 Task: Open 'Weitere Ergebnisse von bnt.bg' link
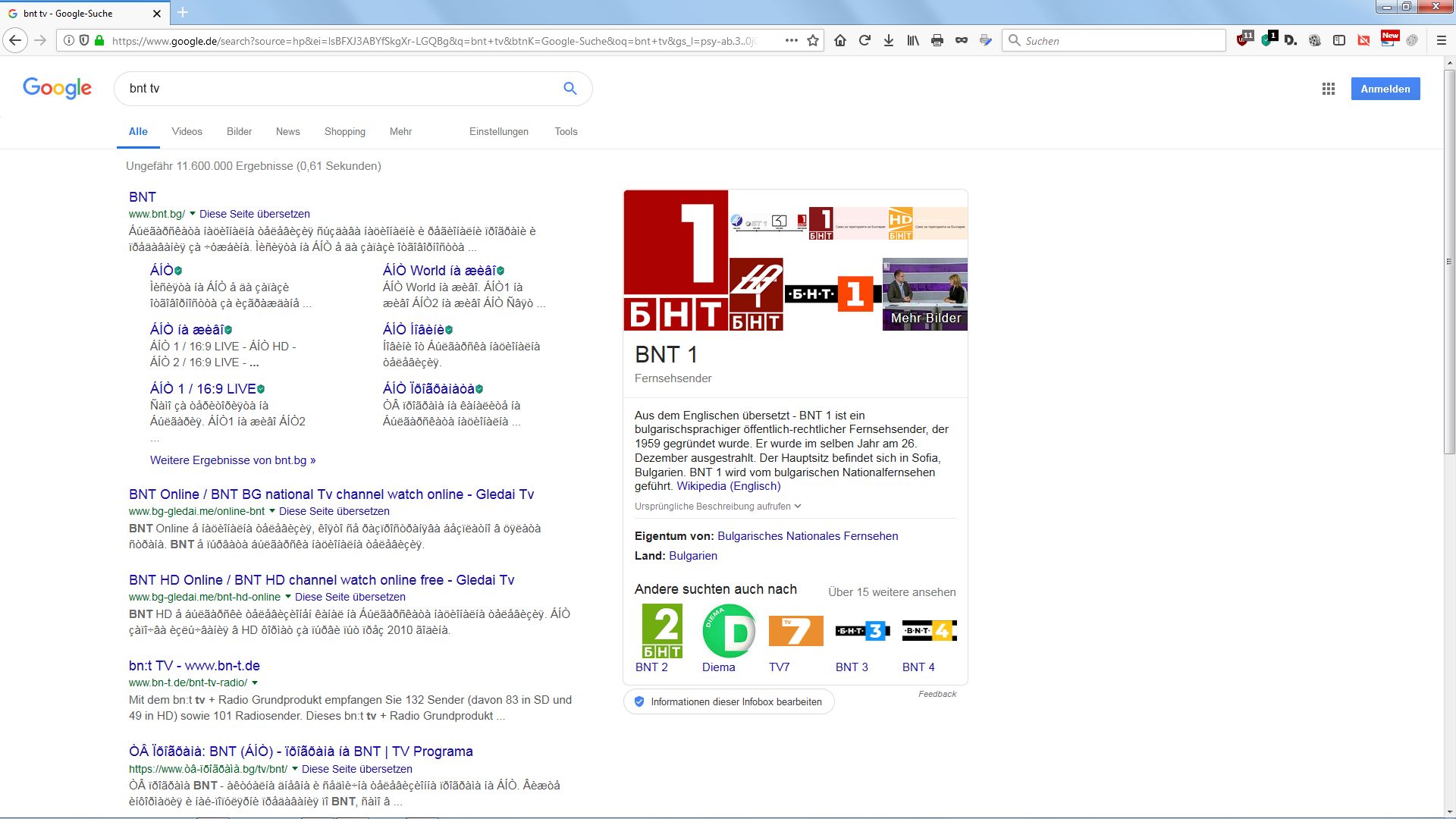233,460
